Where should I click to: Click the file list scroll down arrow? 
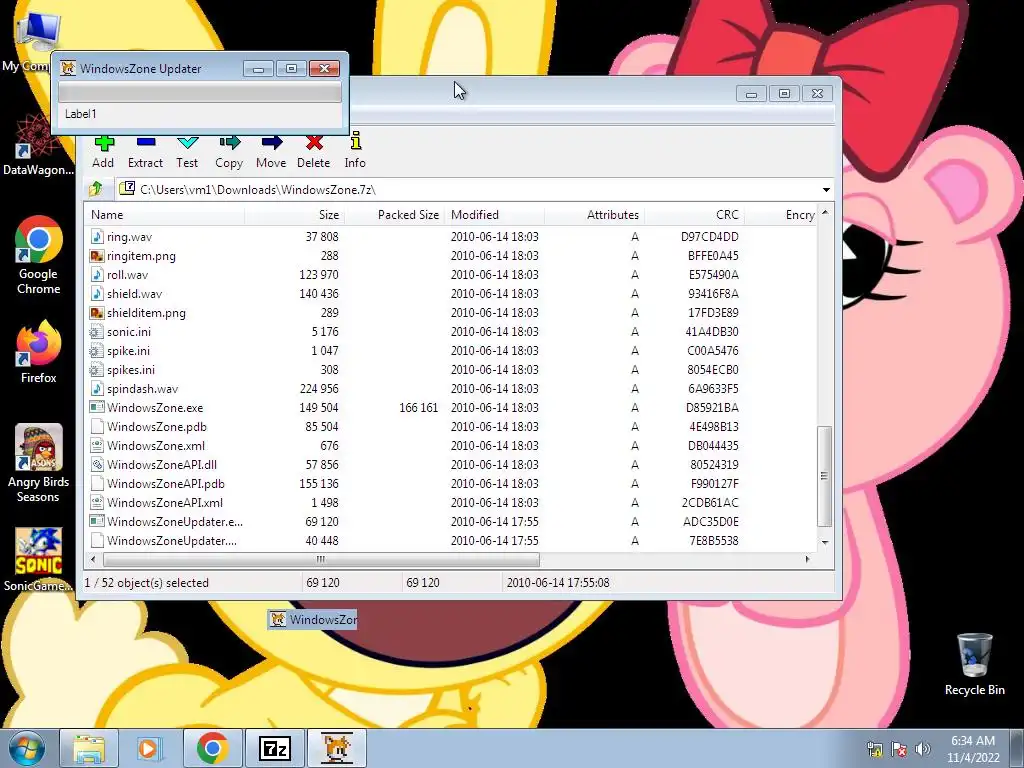825,542
